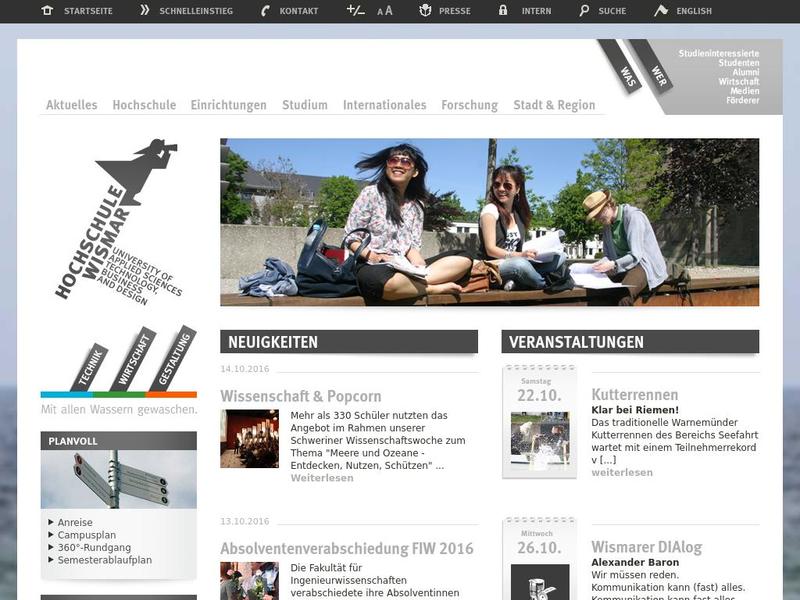Click the Suche magnifier icon
This screenshot has height=600, width=800.
(x=584, y=11)
